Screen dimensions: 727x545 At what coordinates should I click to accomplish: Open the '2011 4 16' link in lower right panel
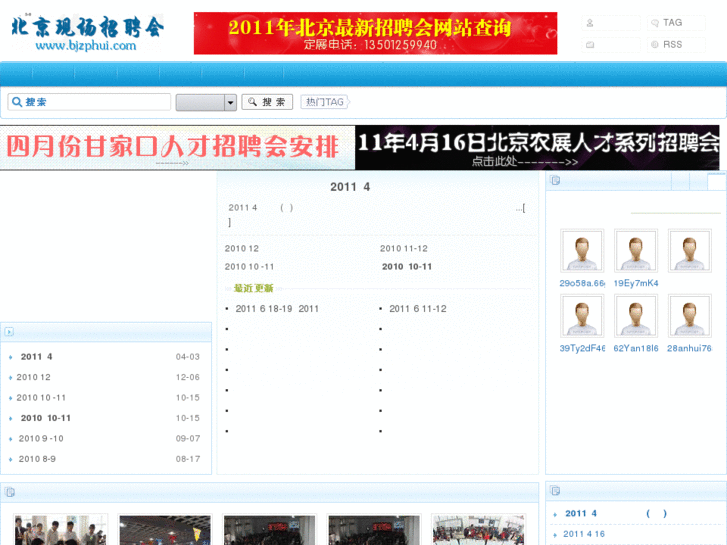(584, 534)
